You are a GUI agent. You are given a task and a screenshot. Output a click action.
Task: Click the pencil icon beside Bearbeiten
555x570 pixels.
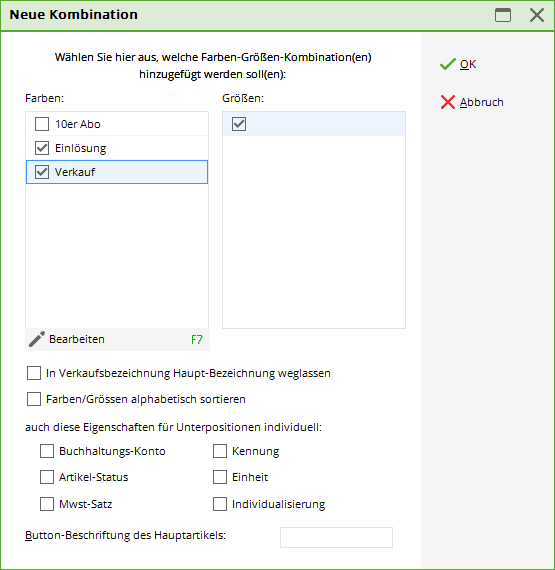coord(37,339)
